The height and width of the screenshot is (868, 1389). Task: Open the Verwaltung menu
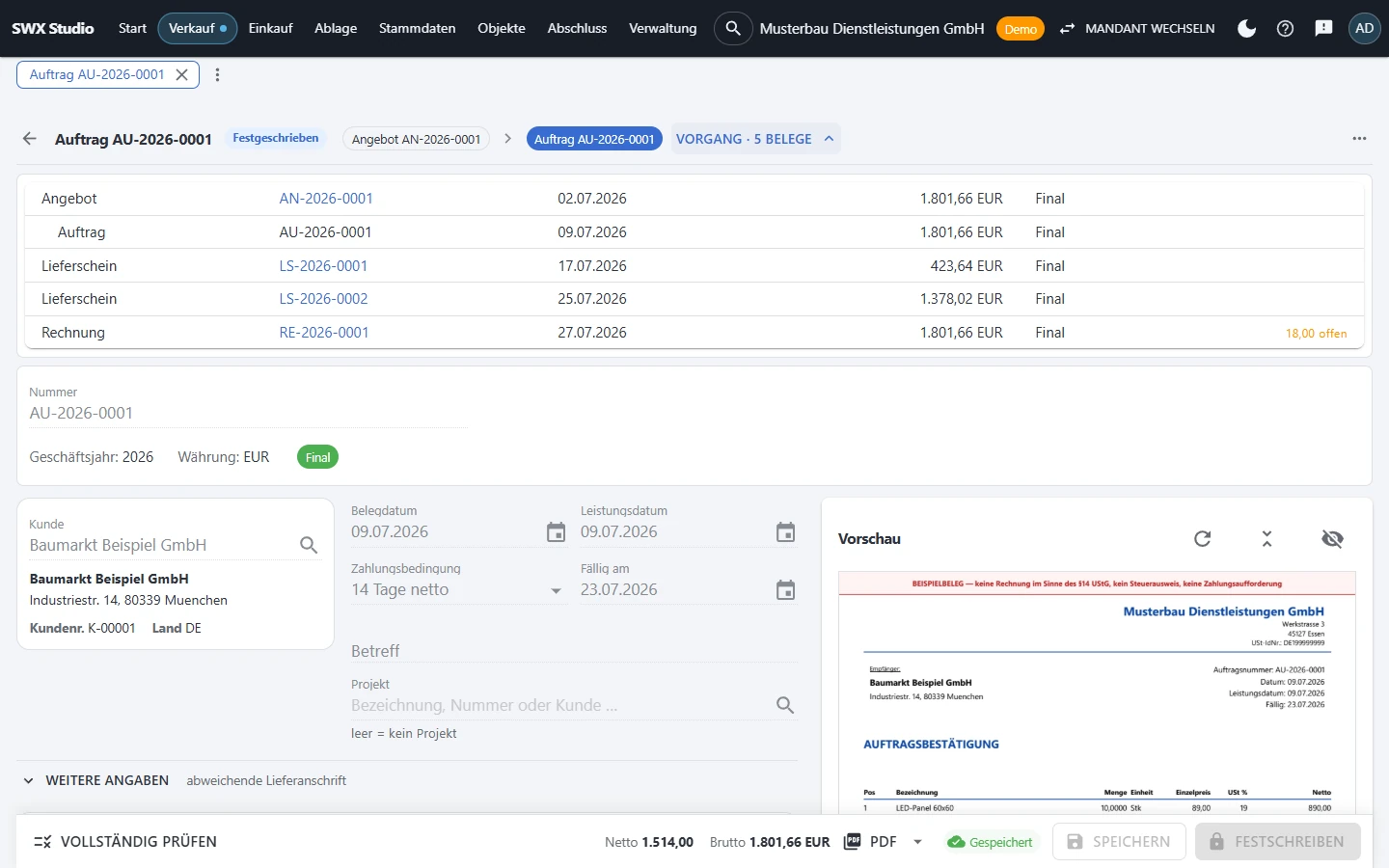[x=663, y=29]
